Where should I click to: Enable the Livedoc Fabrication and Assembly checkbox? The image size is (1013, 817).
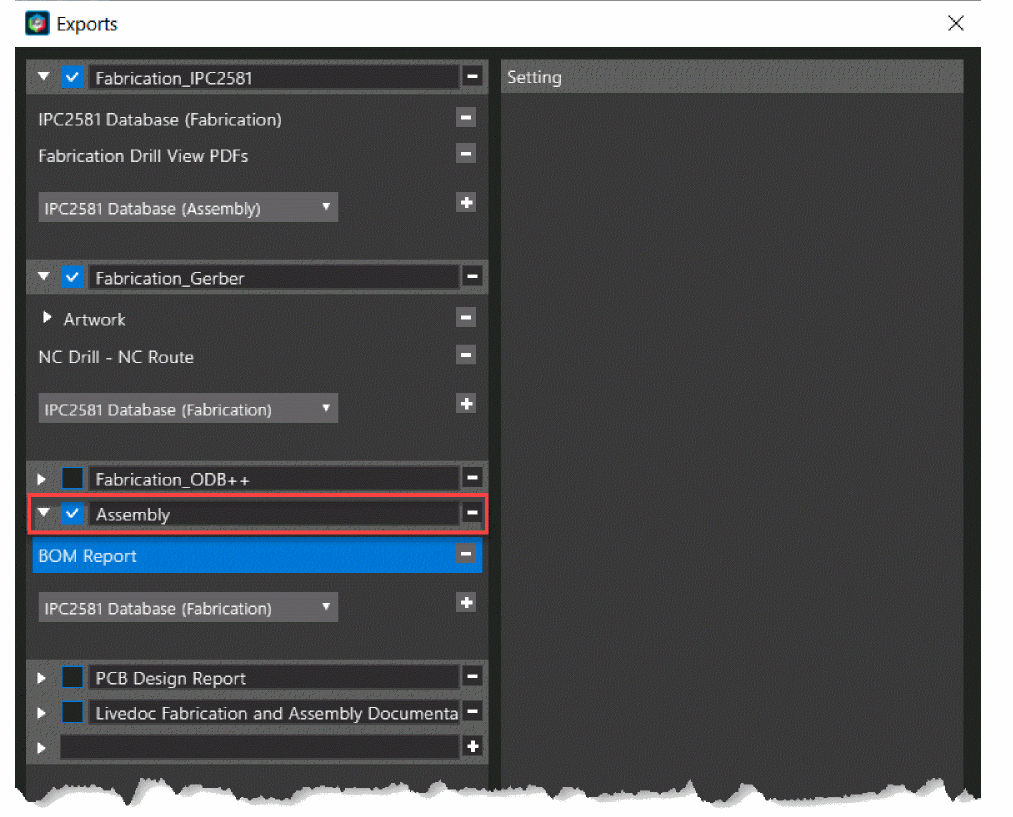72,712
